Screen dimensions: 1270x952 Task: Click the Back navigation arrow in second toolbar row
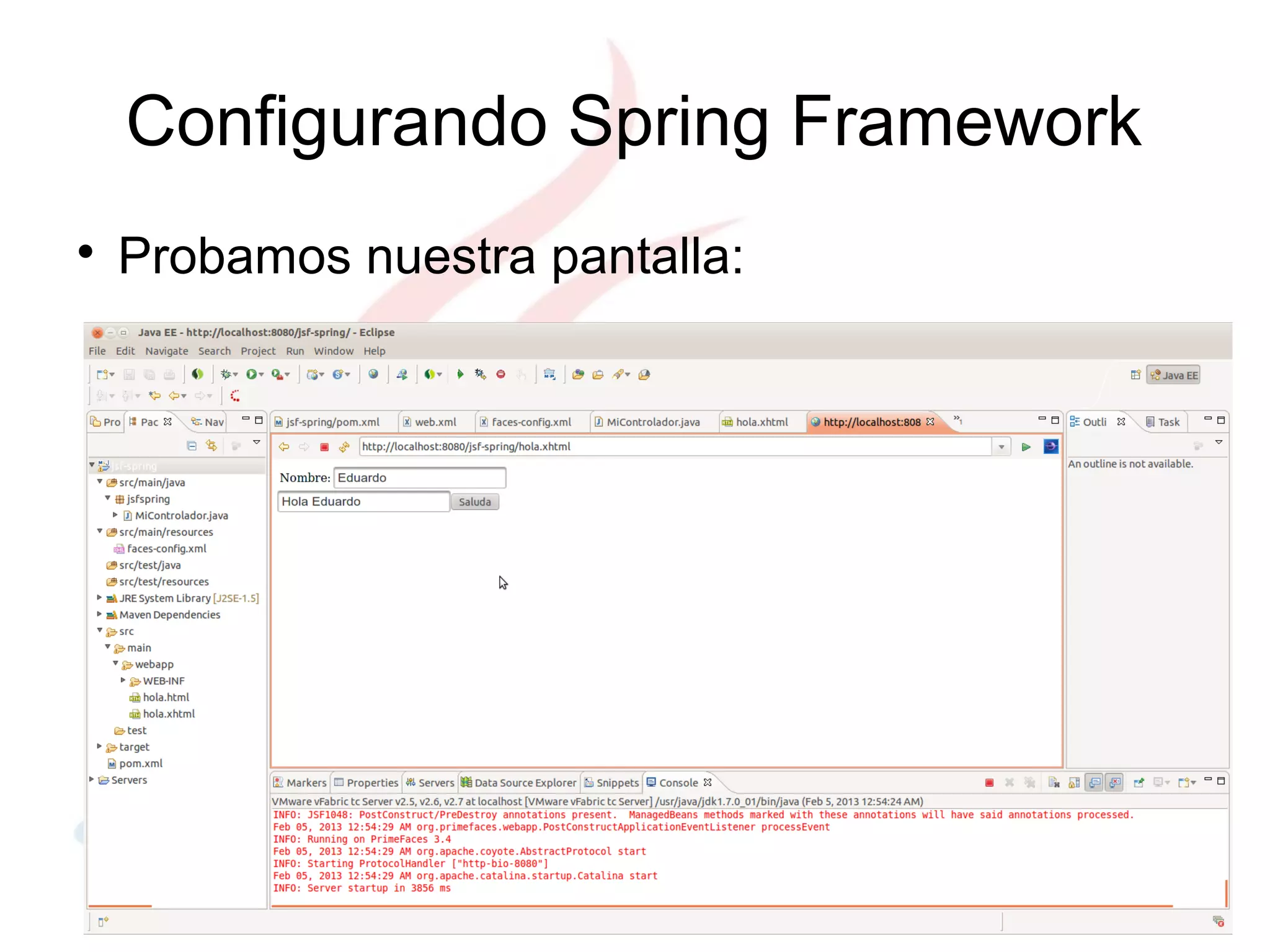pyautogui.click(x=174, y=396)
